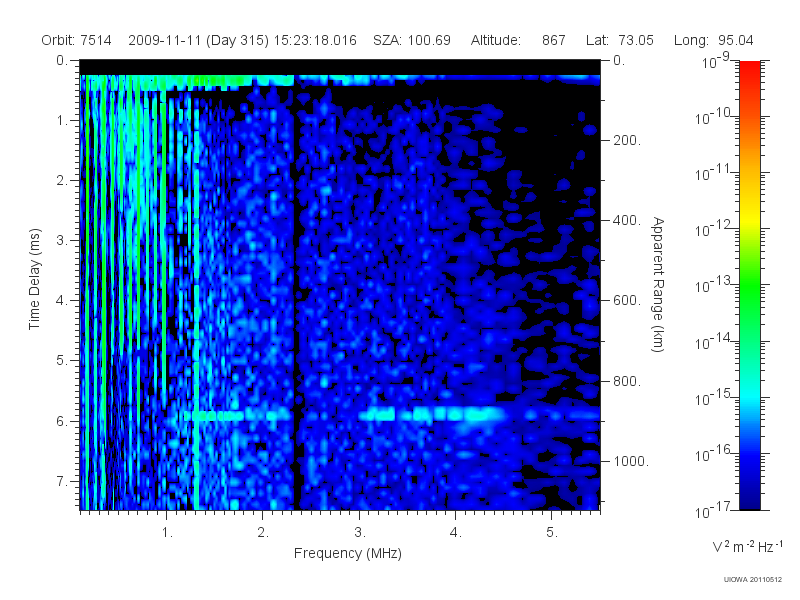The image size is (800, 600).
Task: Click the 'Orbit: 7514' header text
Action: [76, 40]
